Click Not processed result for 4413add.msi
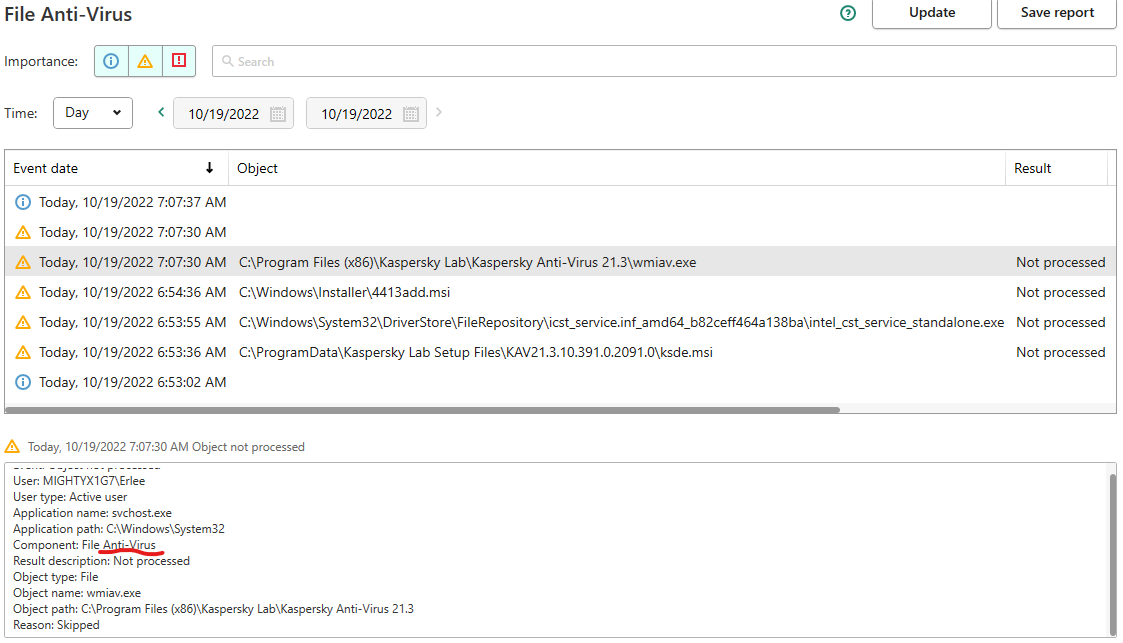 point(1060,292)
